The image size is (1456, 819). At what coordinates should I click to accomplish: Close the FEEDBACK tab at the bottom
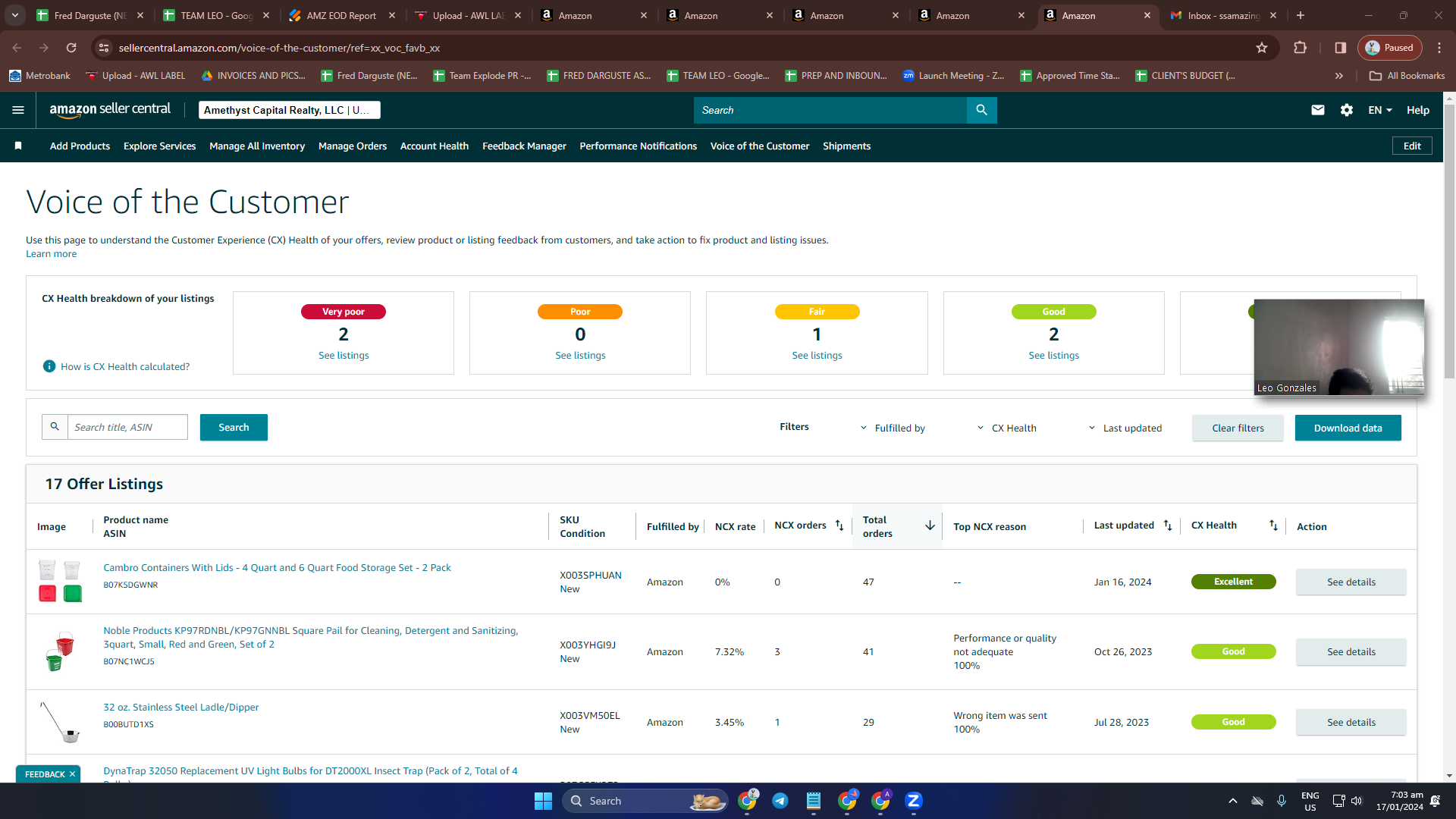tap(72, 774)
